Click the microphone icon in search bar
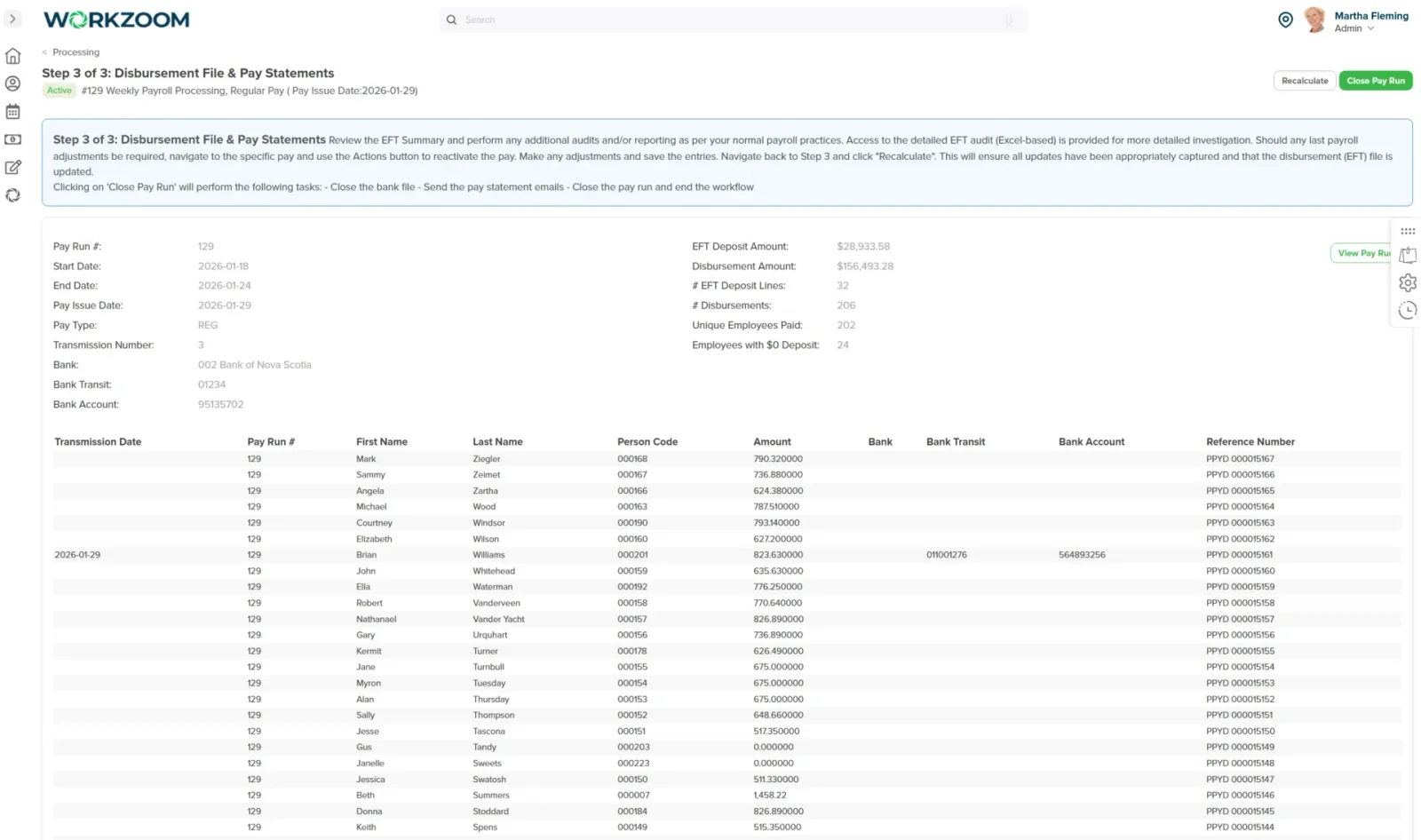Image resolution: width=1421 pixels, height=840 pixels. [x=1009, y=20]
